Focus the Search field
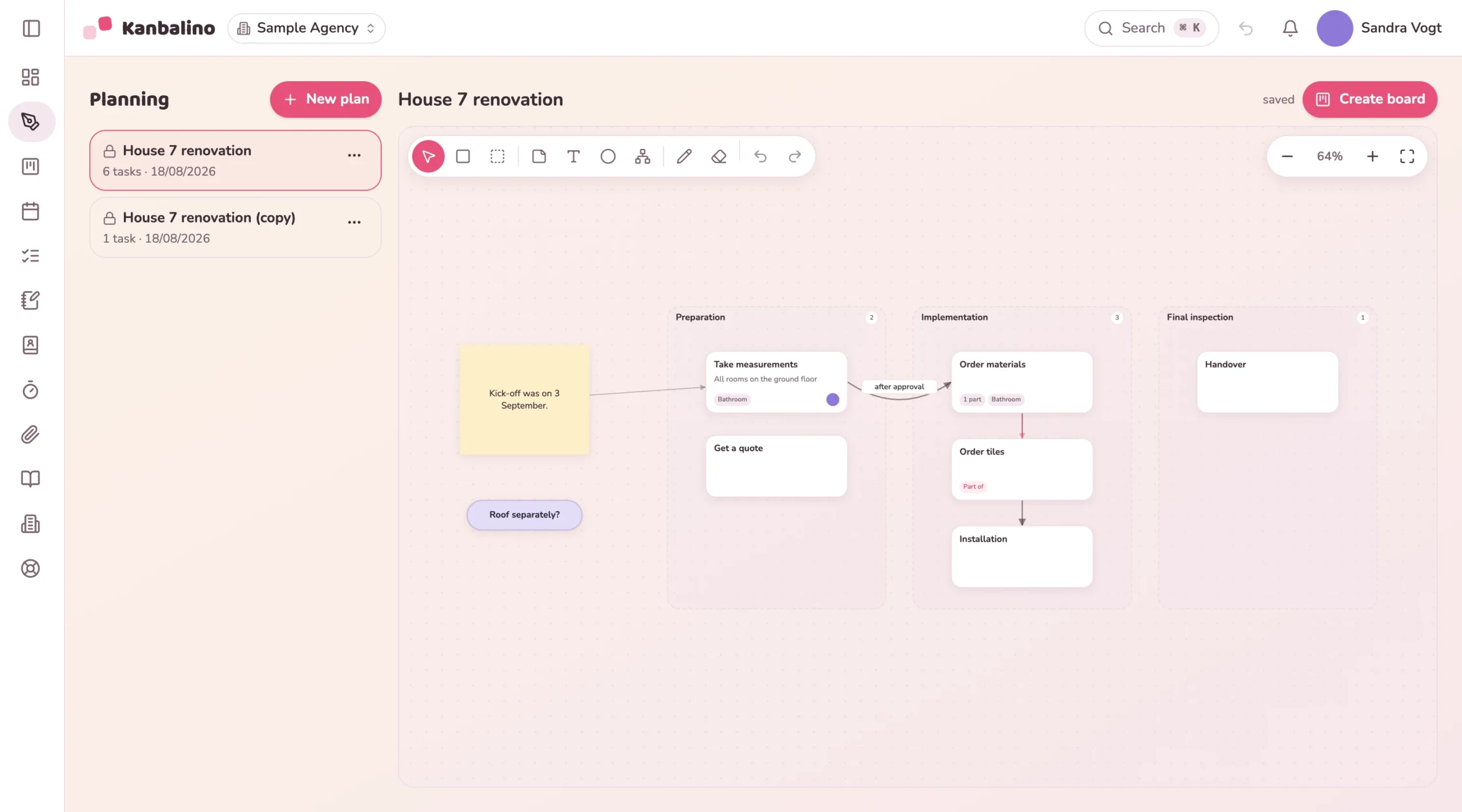 click(1151, 28)
